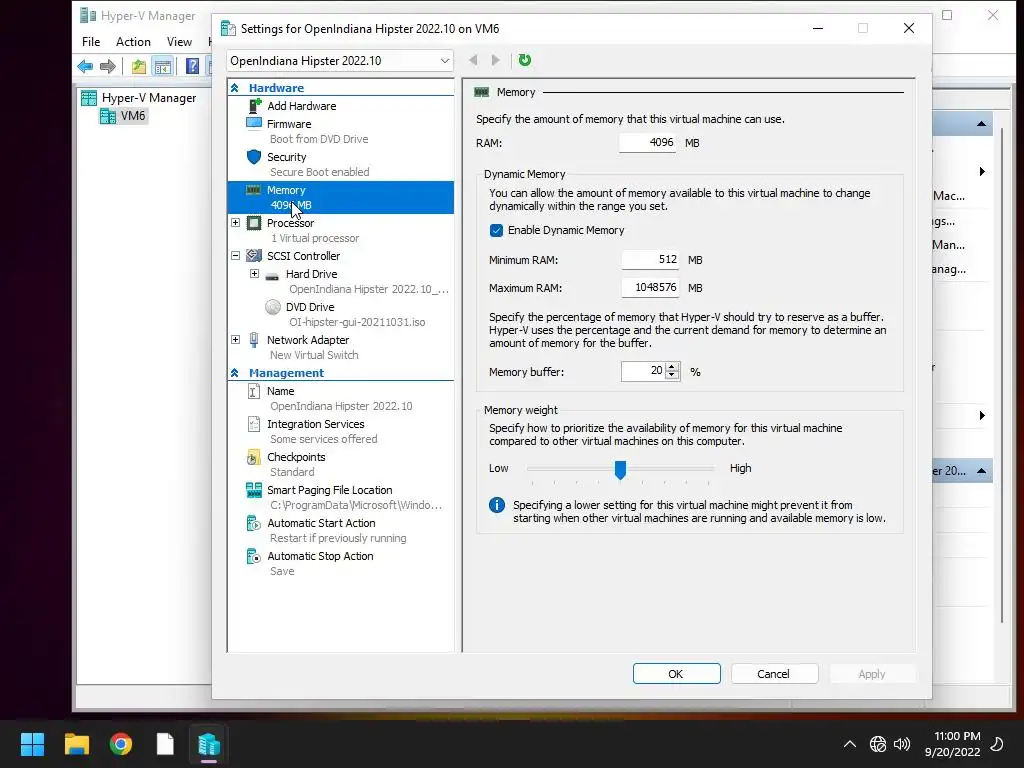Open the Action menu
The width and height of the screenshot is (1024, 768).
[x=133, y=42]
